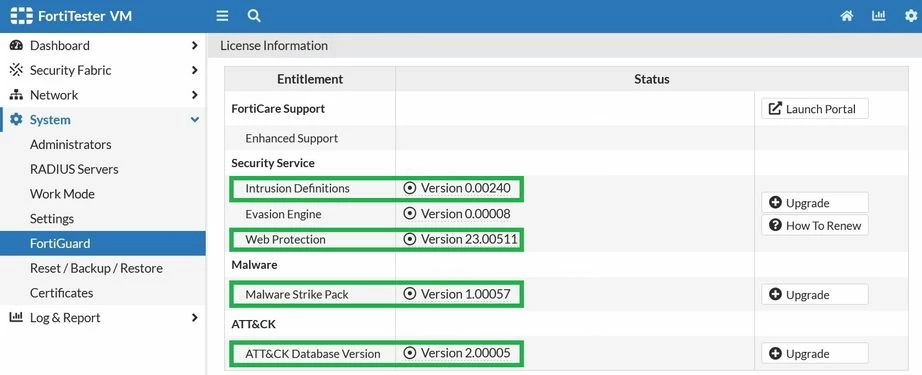
Task: Expand the Log & Report chevron
Action: (x=195, y=317)
